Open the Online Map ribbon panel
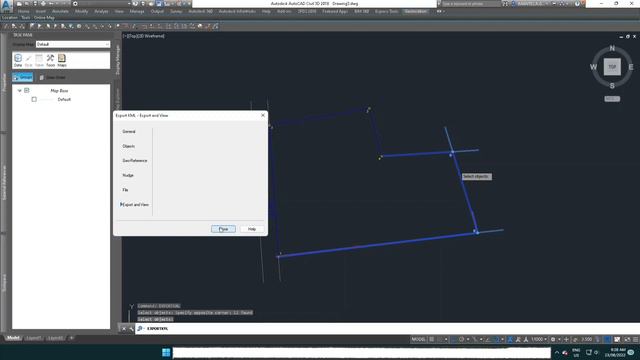This screenshot has width=640, height=360. tap(44, 18)
